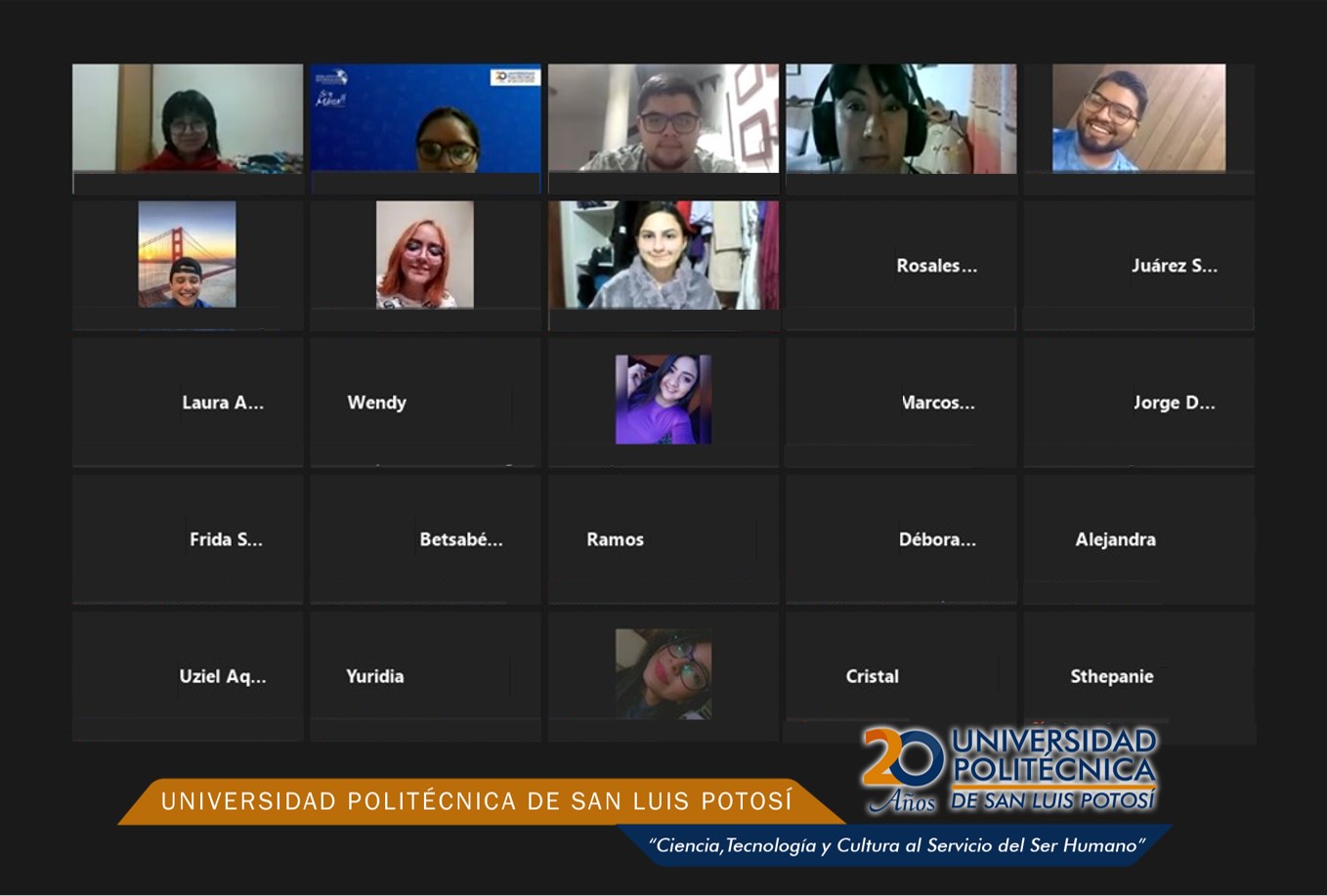Click the Sthepanie participant tile
The width and height of the screenshot is (1327, 896).
click(1138, 676)
